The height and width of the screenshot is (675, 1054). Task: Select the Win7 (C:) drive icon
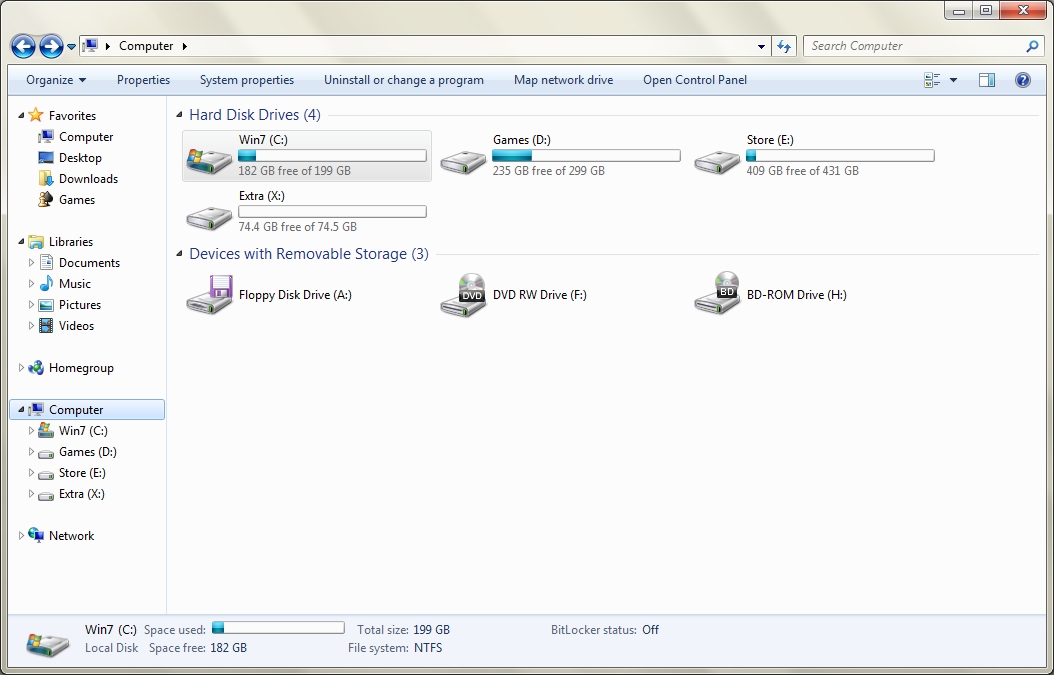tap(209, 160)
